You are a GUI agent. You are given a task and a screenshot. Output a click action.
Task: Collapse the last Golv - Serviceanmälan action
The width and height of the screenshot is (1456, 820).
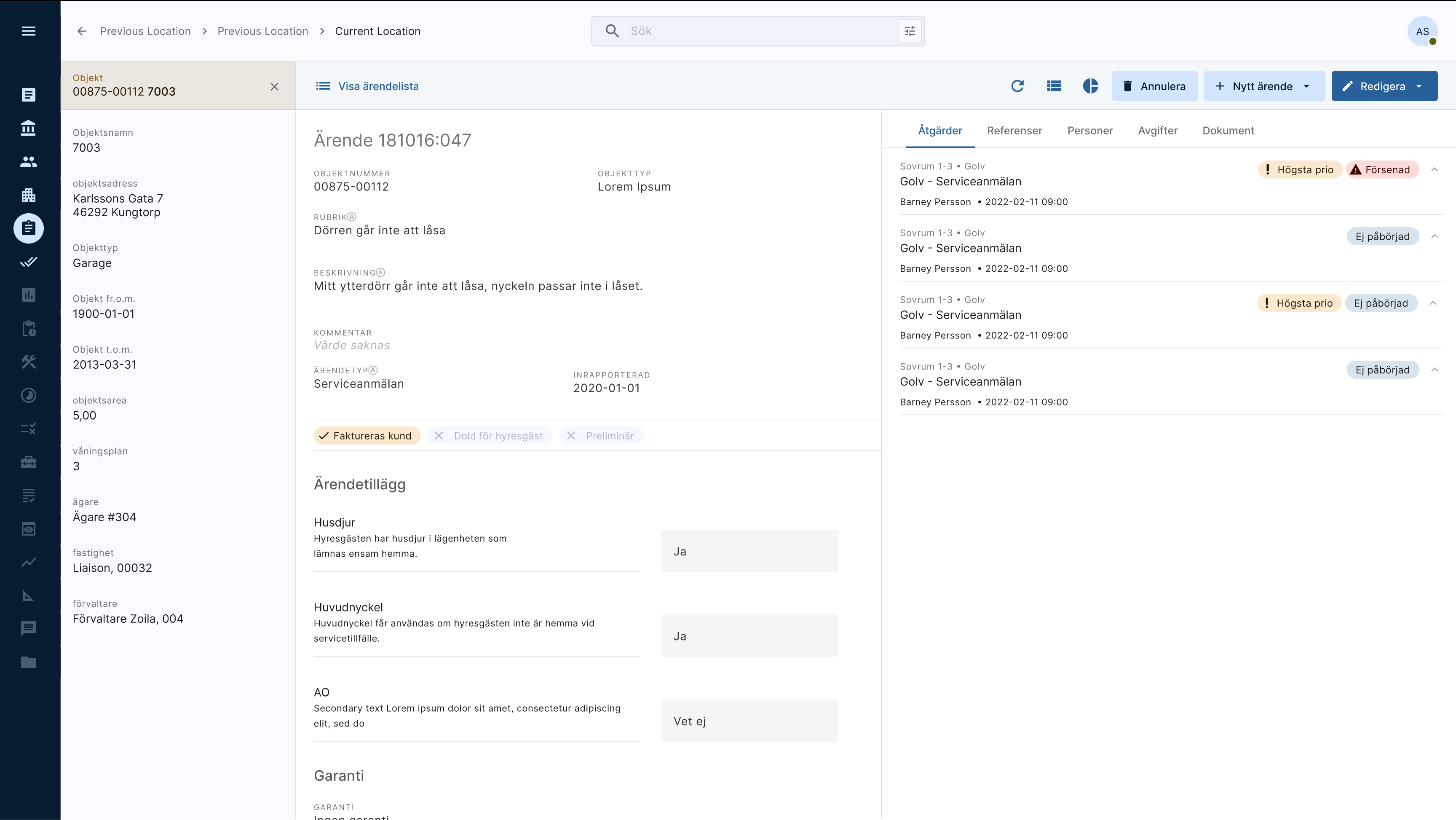[x=1435, y=370]
